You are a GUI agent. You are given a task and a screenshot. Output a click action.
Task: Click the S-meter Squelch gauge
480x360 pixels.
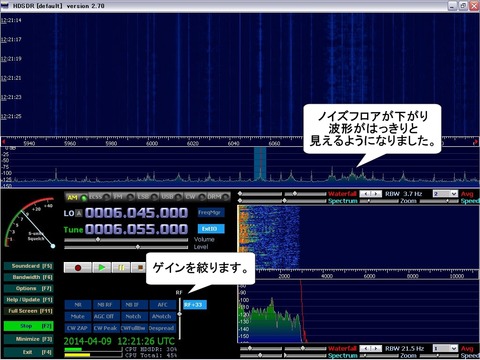tap(29, 223)
